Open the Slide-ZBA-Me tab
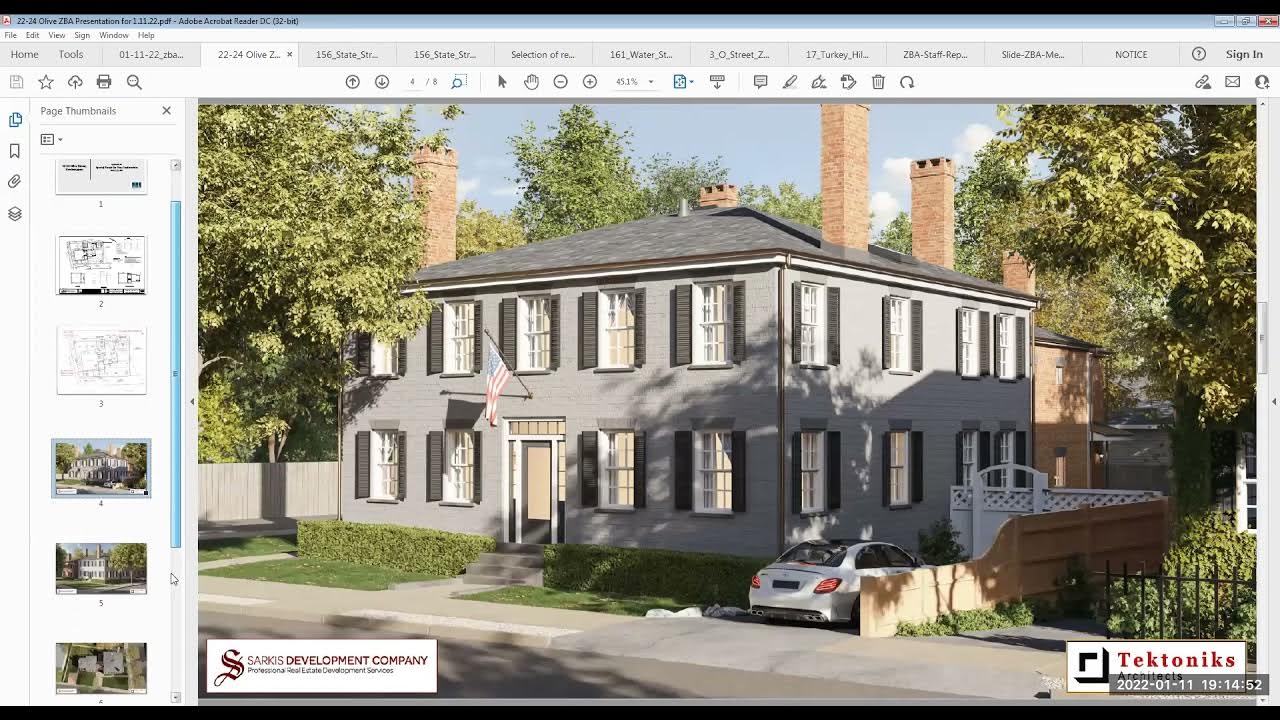 click(1033, 54)
